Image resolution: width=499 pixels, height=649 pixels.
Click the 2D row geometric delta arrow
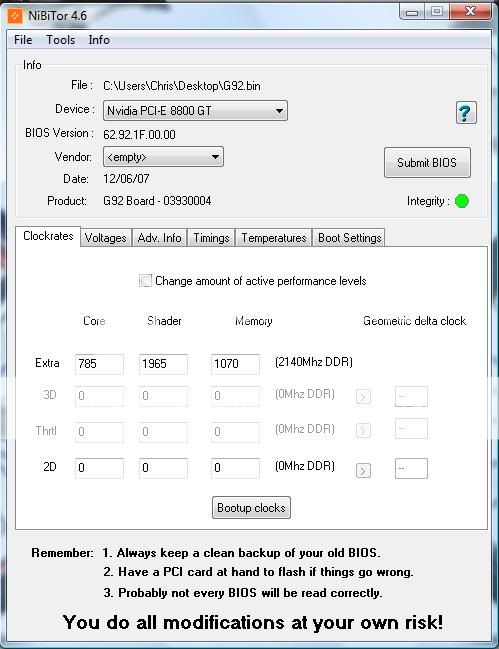click(x=363, y=470)
